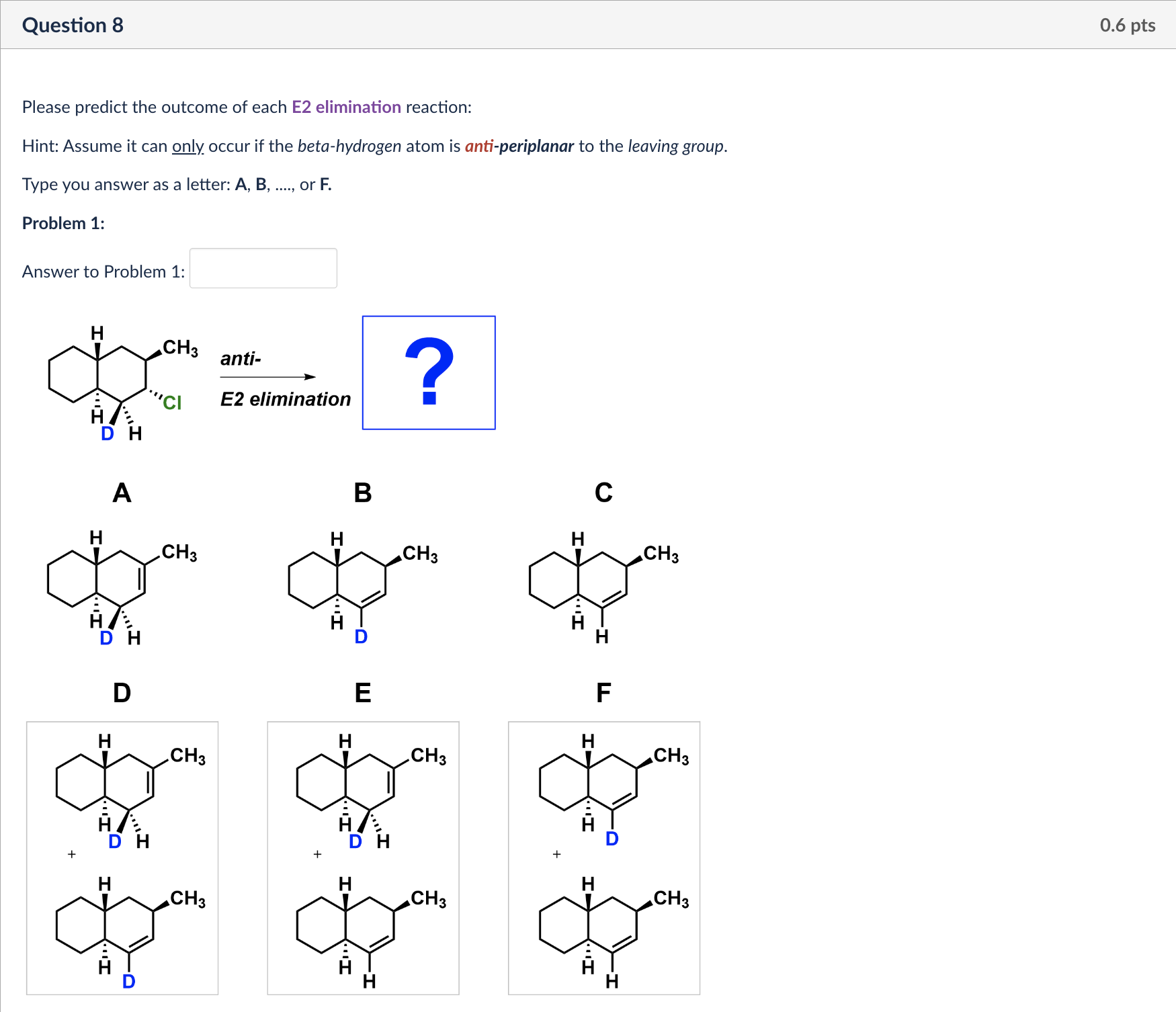
Task: Select answer option E boxed product pair
Action: click(x=363, y=857)
